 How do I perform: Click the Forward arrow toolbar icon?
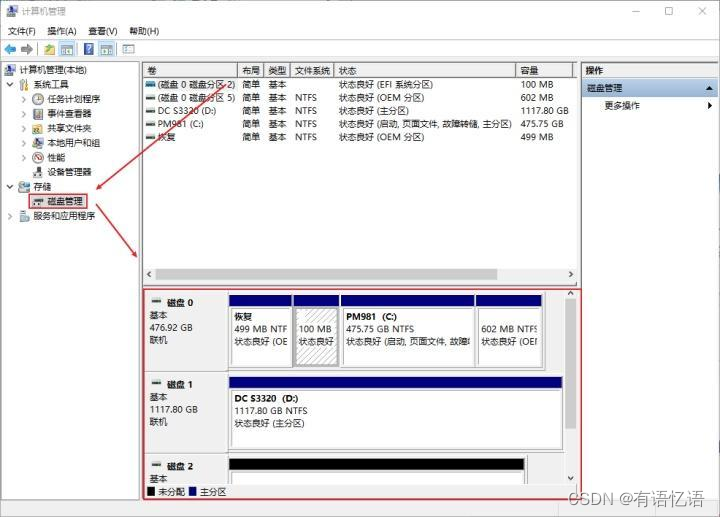tap(27, 49)
